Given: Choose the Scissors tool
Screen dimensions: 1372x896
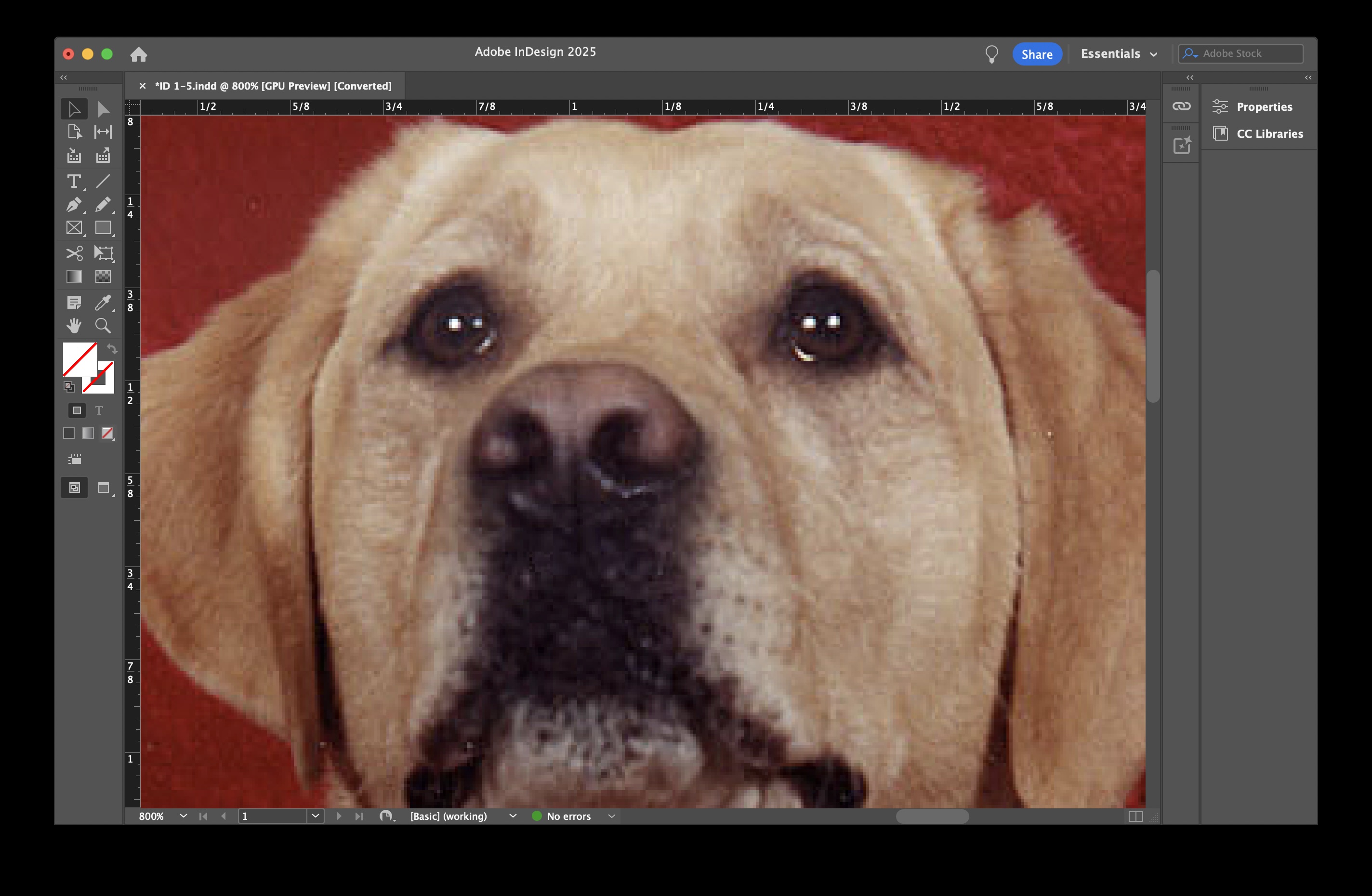Looking at the screenshot, I should pos(74,253).
